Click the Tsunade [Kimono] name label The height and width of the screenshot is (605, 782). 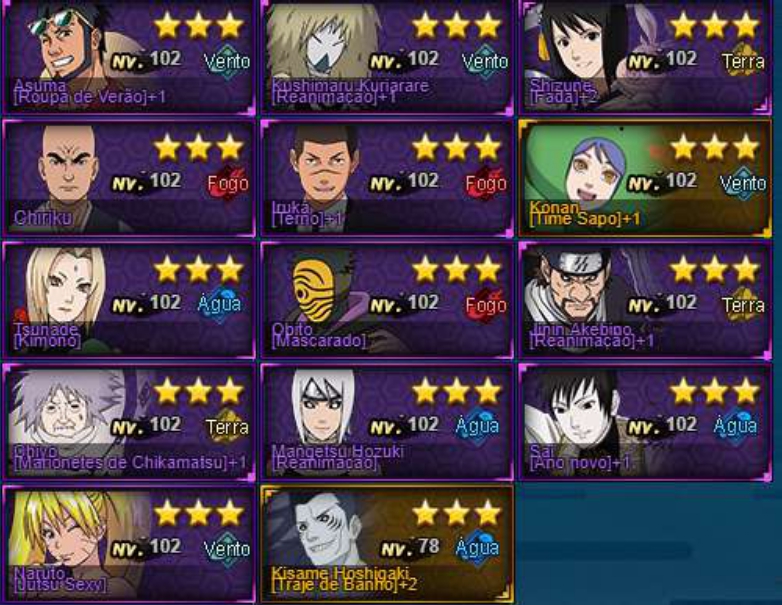47,335
